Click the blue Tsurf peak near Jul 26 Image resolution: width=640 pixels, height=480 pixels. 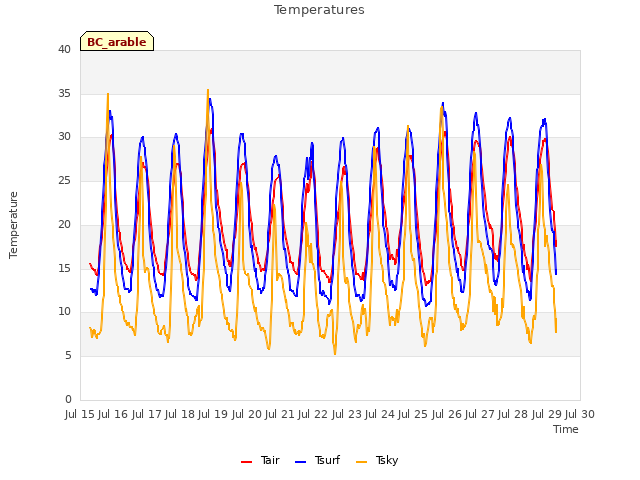[x=443, y=103]
